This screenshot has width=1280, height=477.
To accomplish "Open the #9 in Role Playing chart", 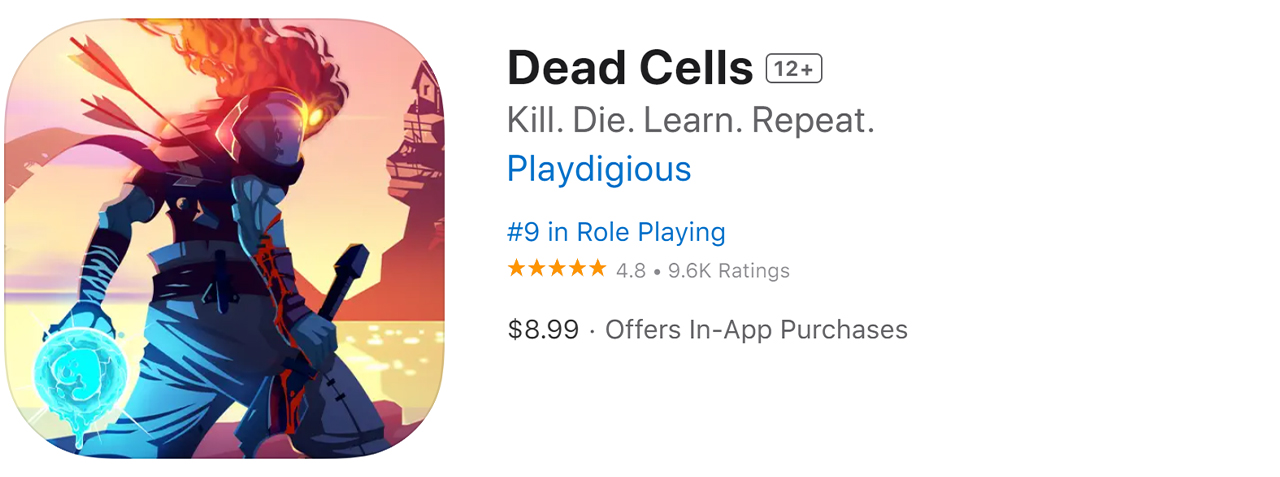I will [615, 232].
